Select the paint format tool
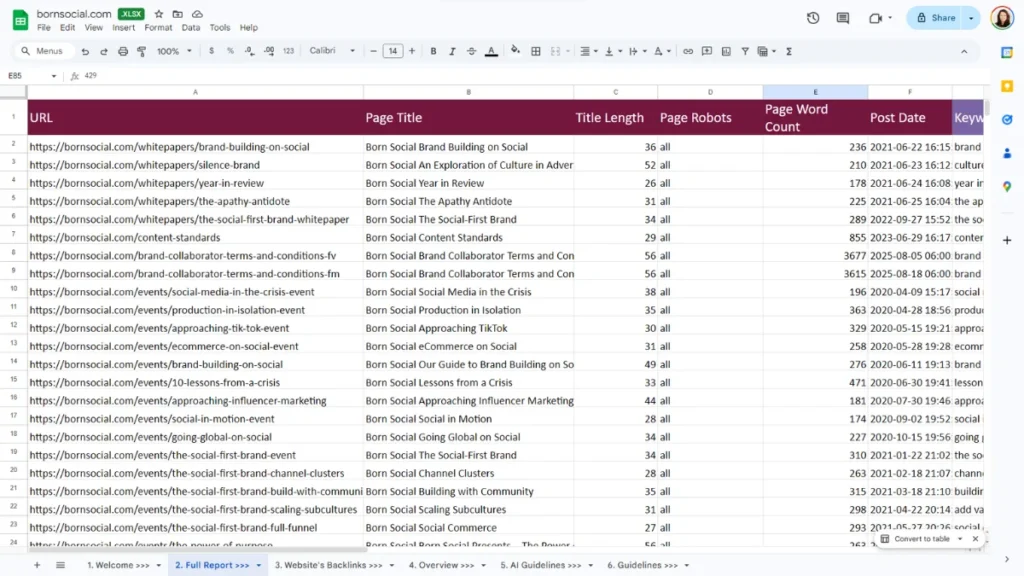The image size is (1024, 576). tap(141, 51)
